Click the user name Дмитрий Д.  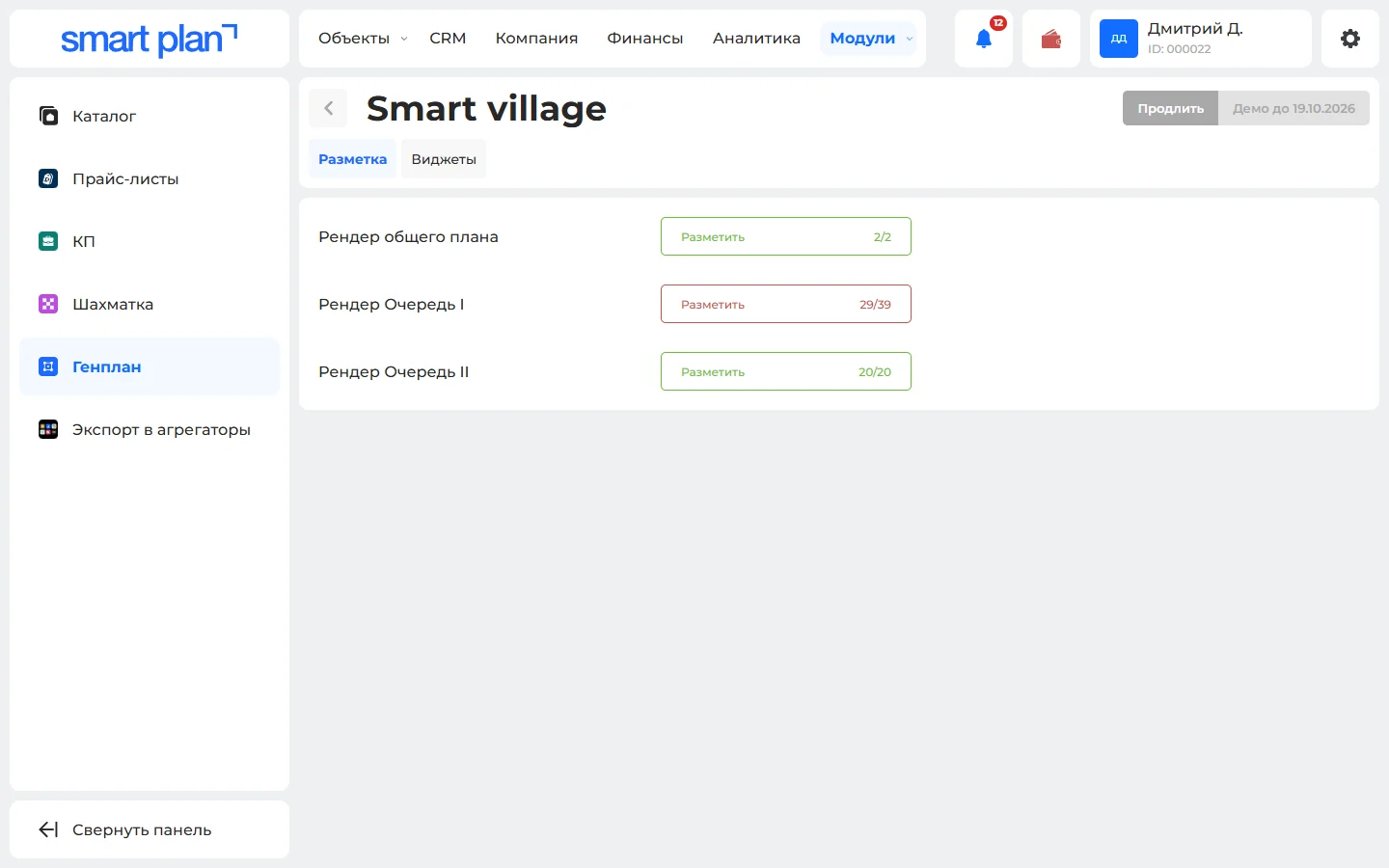1195,29
